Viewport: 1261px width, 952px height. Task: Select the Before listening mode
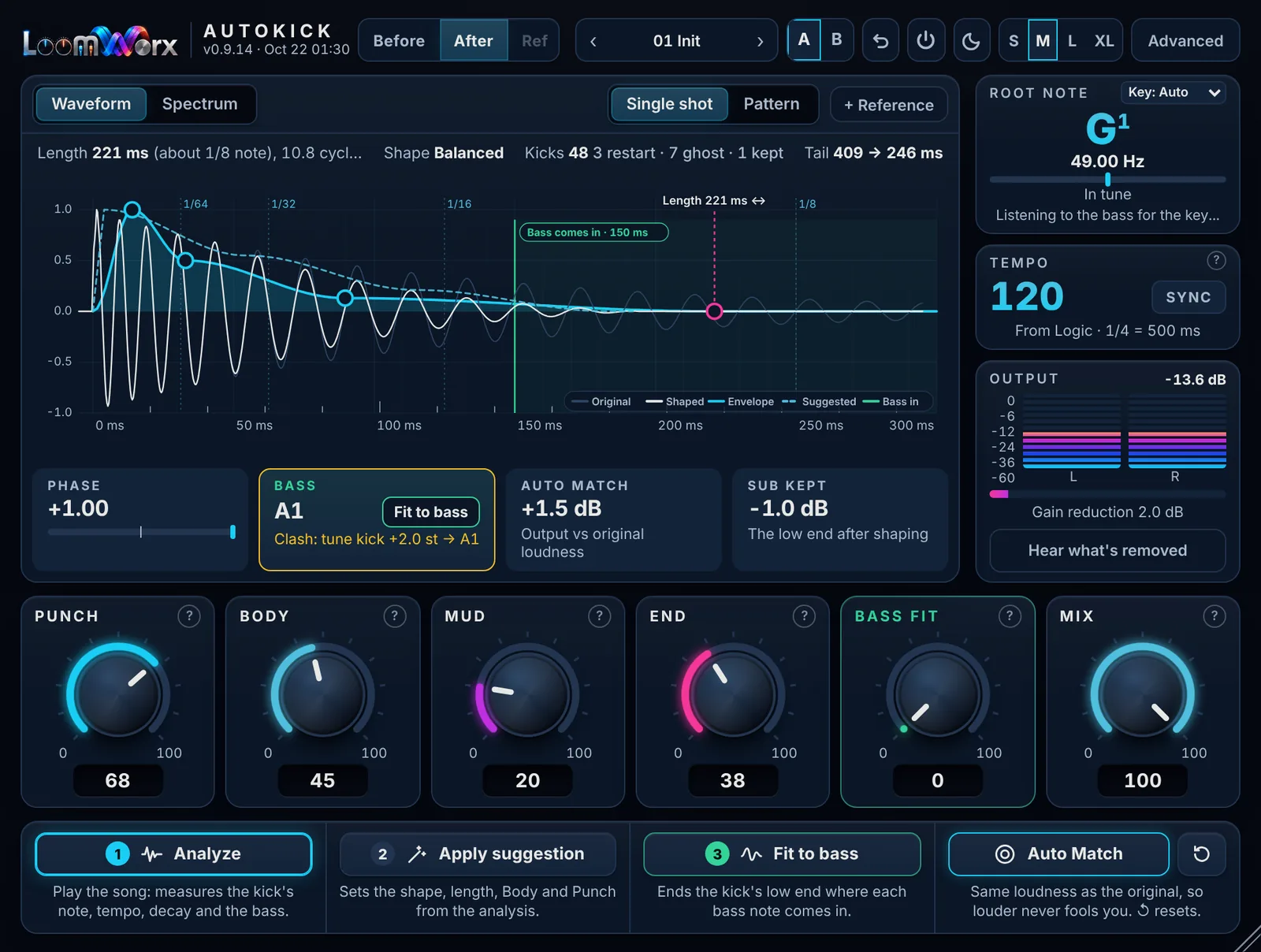[399, 41]
